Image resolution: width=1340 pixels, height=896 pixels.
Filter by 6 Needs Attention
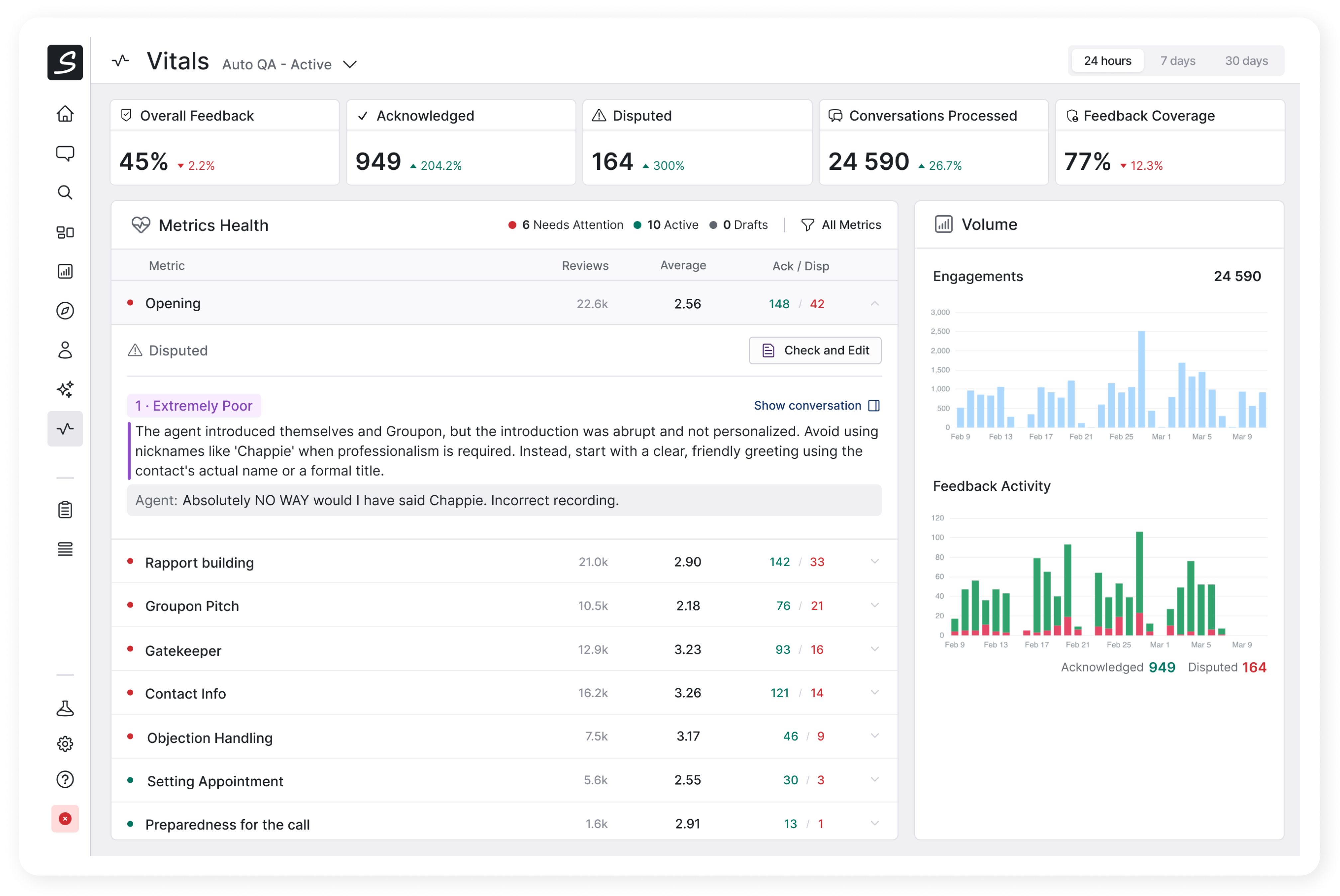pyautogui.click(x=565, y=225)
